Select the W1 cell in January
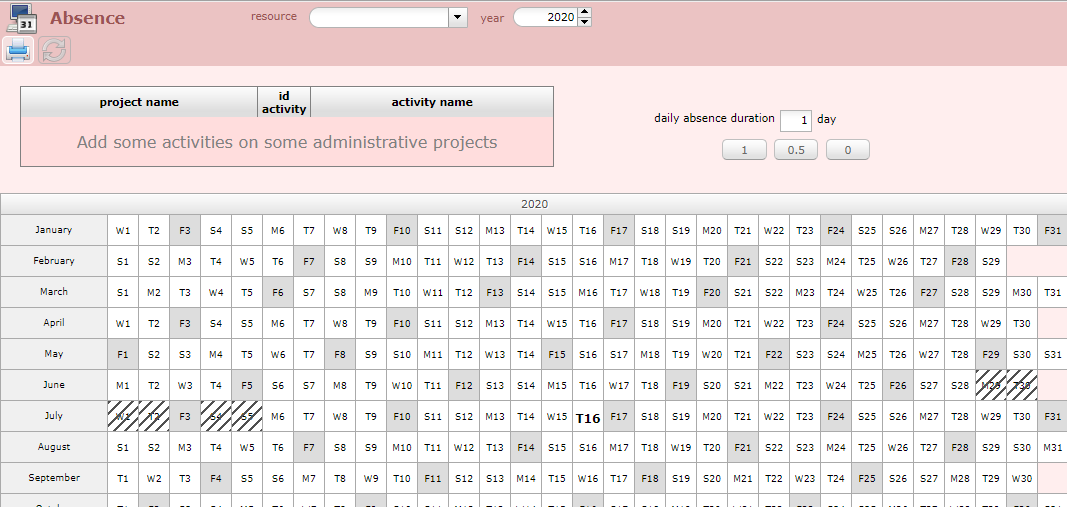Image resolution: width=1067 pixels, height=507 pixels. (123, 230)
